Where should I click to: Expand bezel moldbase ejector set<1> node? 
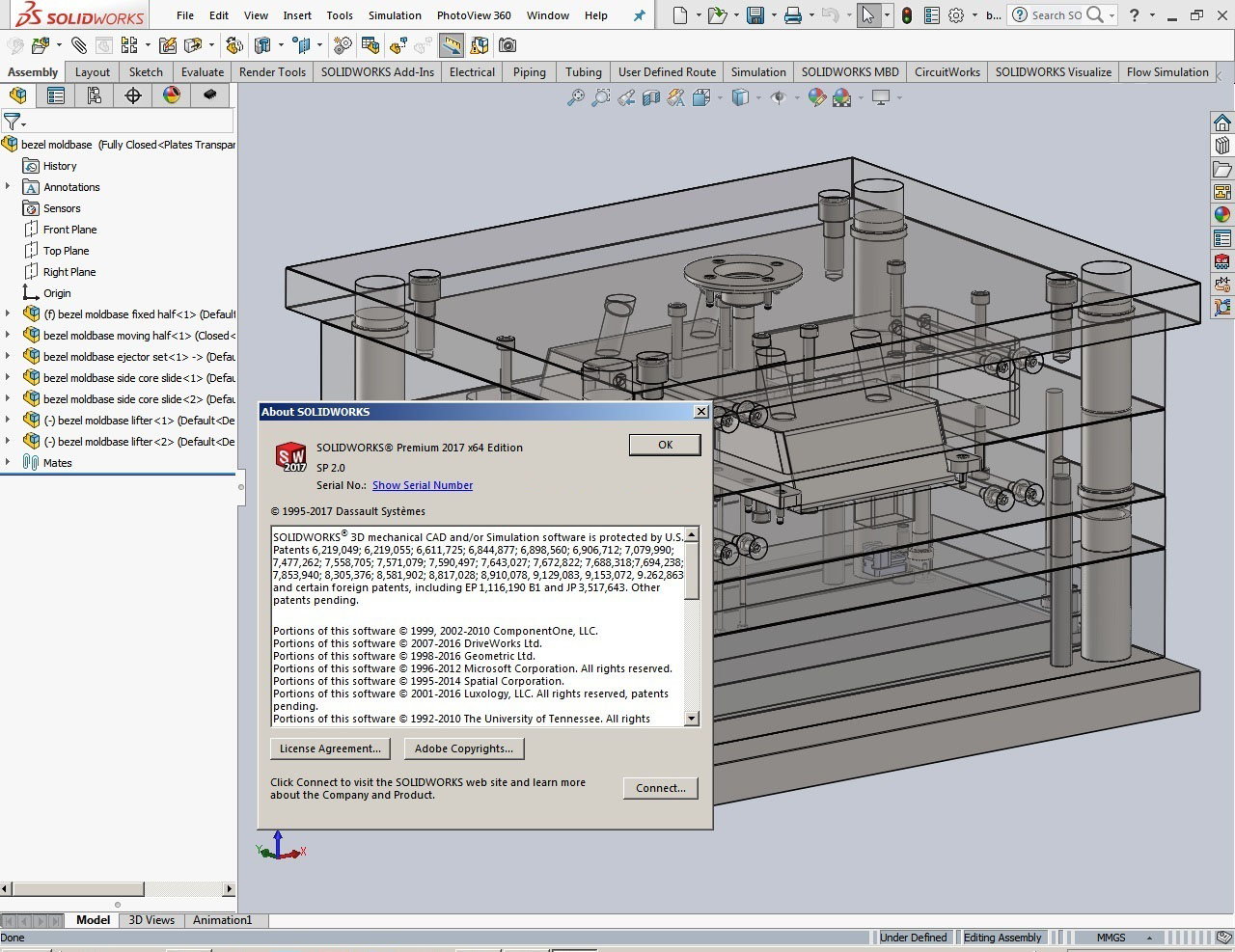pyautogui.click(x=8, y=357)
